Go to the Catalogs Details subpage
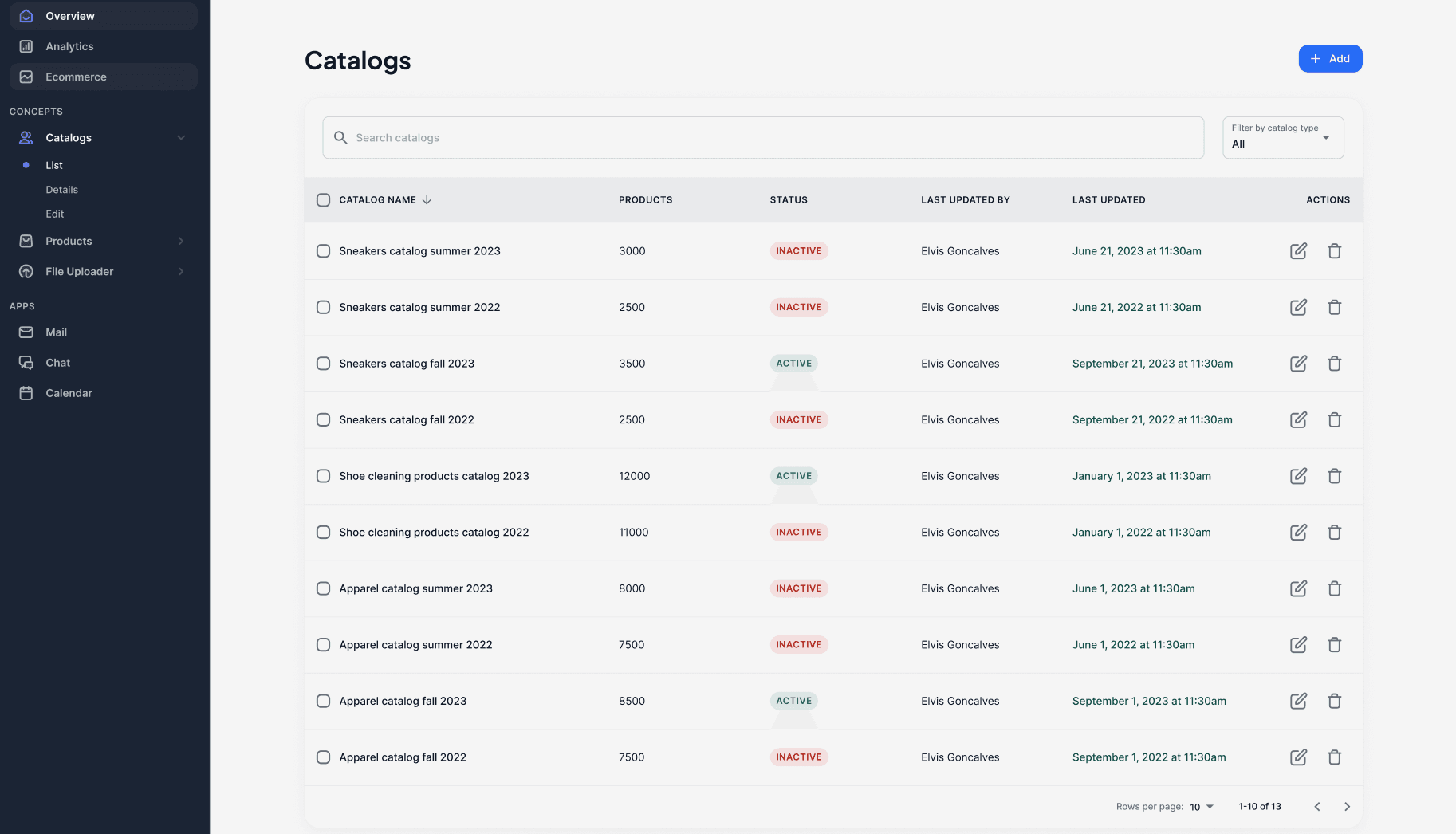The width and height of the screenshot is (1456, 834). click(x=61, y=190)
